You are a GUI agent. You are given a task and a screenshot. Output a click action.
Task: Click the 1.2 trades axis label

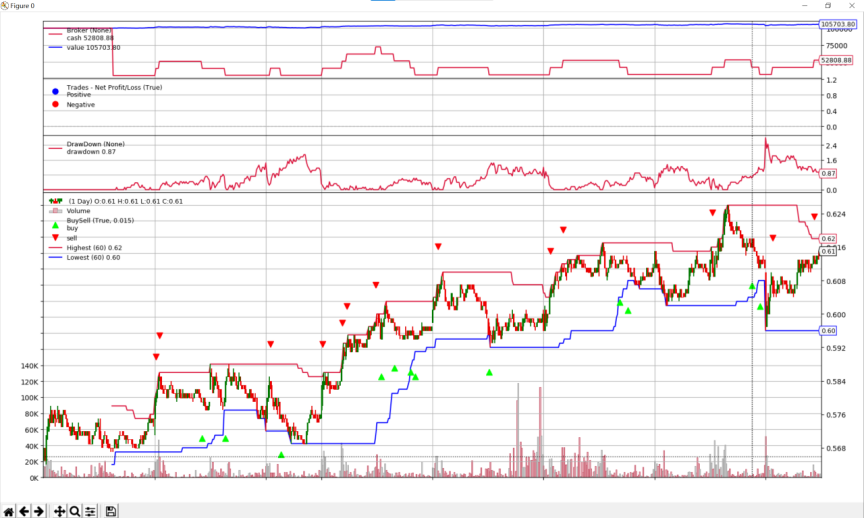click(831, 80)
